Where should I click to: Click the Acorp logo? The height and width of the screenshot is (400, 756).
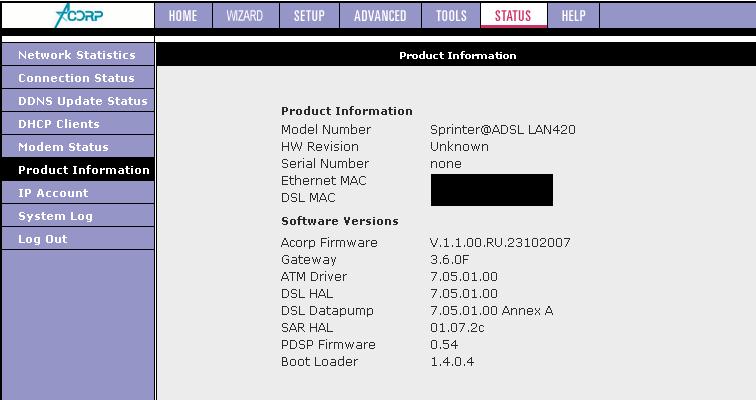point(78,16)
